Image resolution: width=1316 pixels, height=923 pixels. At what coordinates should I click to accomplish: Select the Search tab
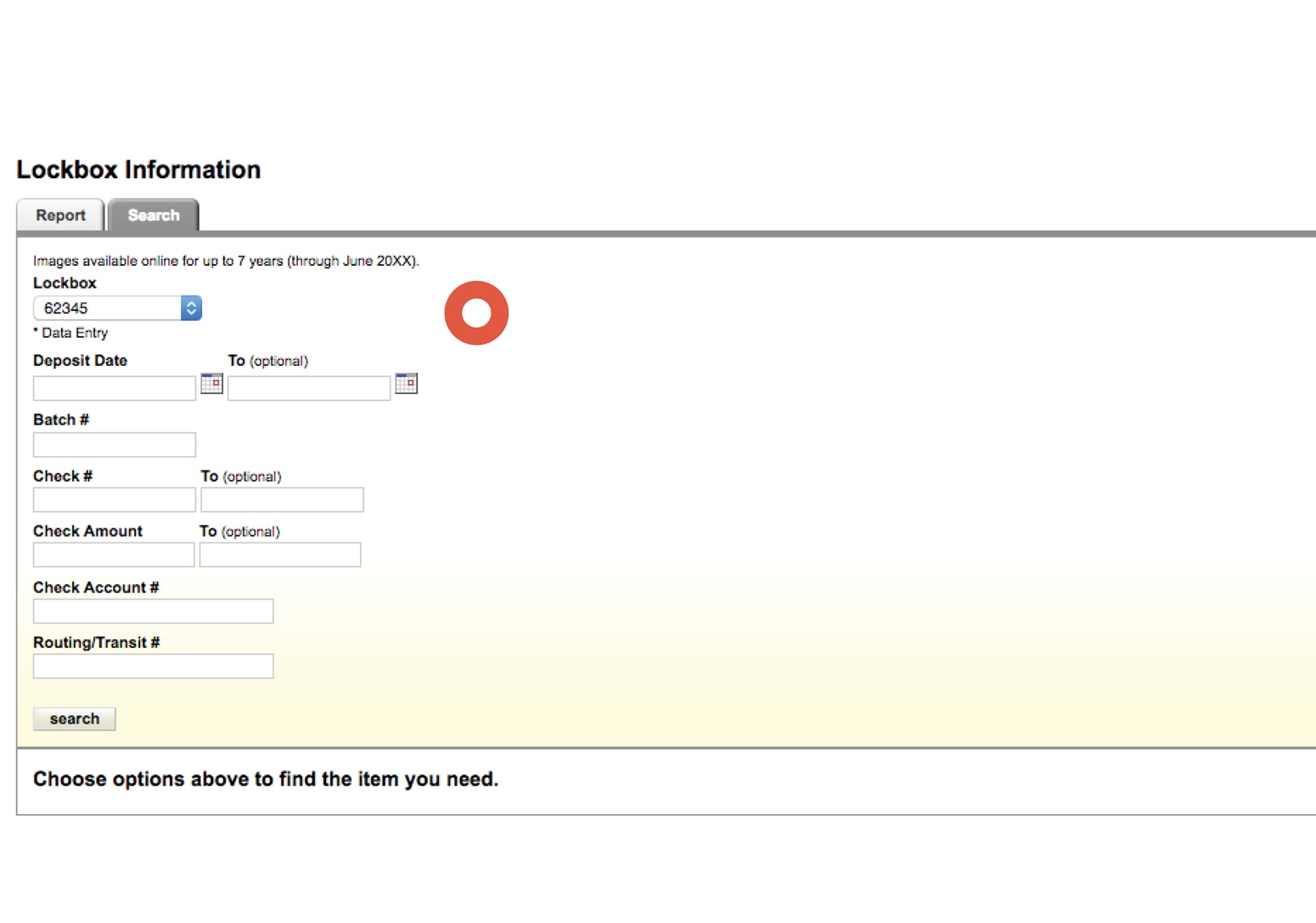pos(154,215)
